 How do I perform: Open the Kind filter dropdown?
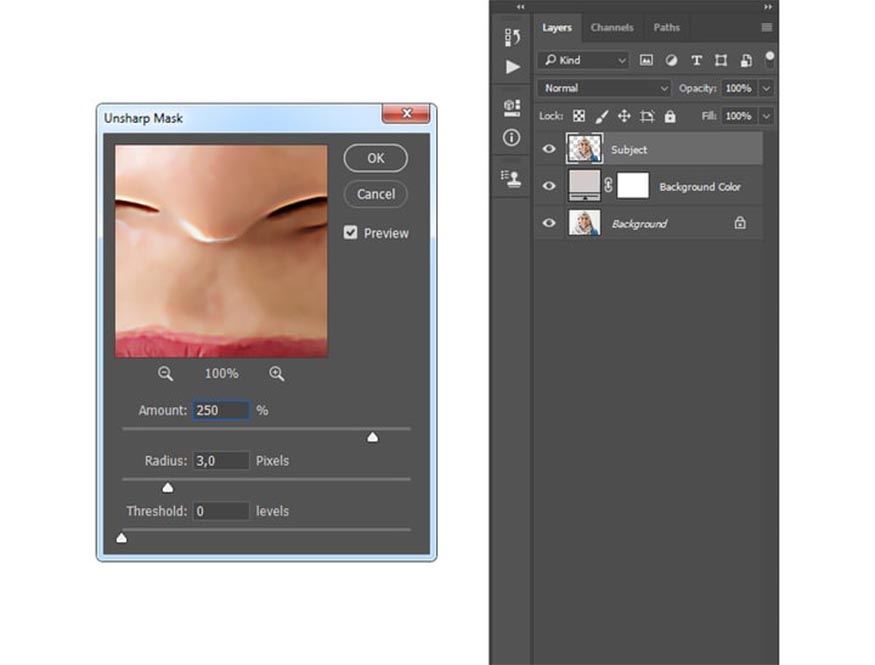pos(584,60)
